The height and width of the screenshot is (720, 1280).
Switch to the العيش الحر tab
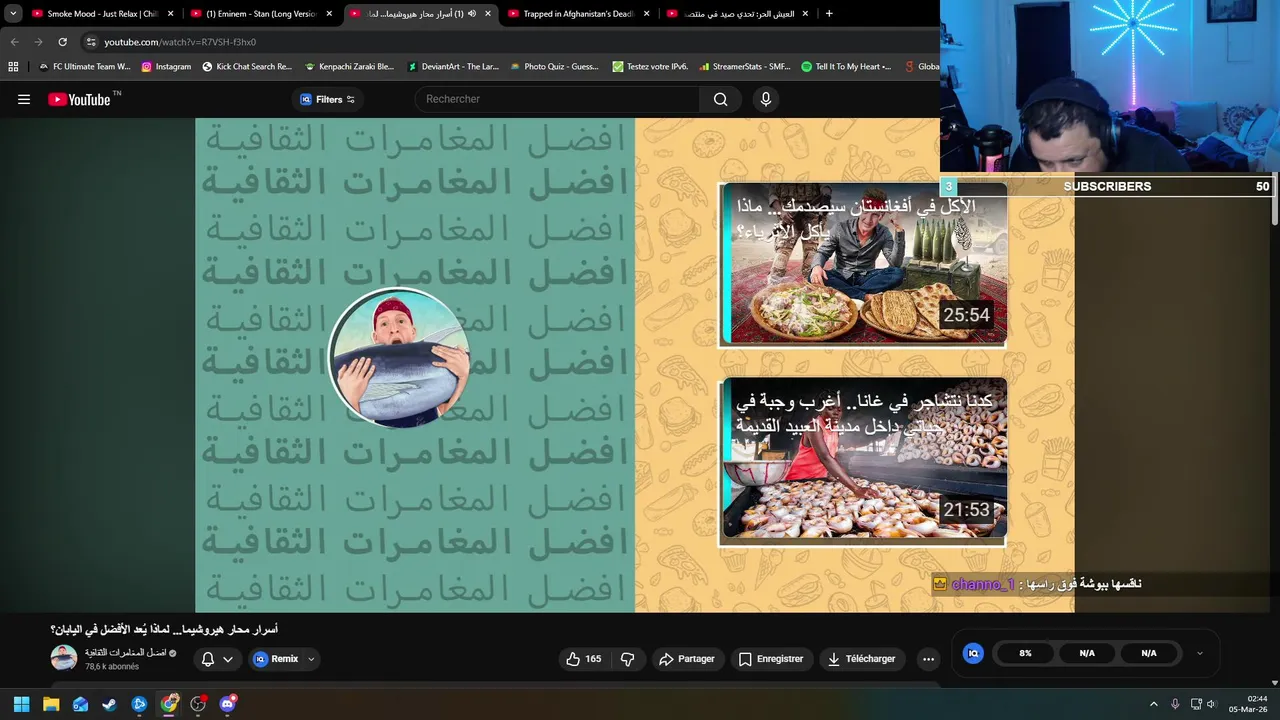pyautogui.click(x=737, y=14)
